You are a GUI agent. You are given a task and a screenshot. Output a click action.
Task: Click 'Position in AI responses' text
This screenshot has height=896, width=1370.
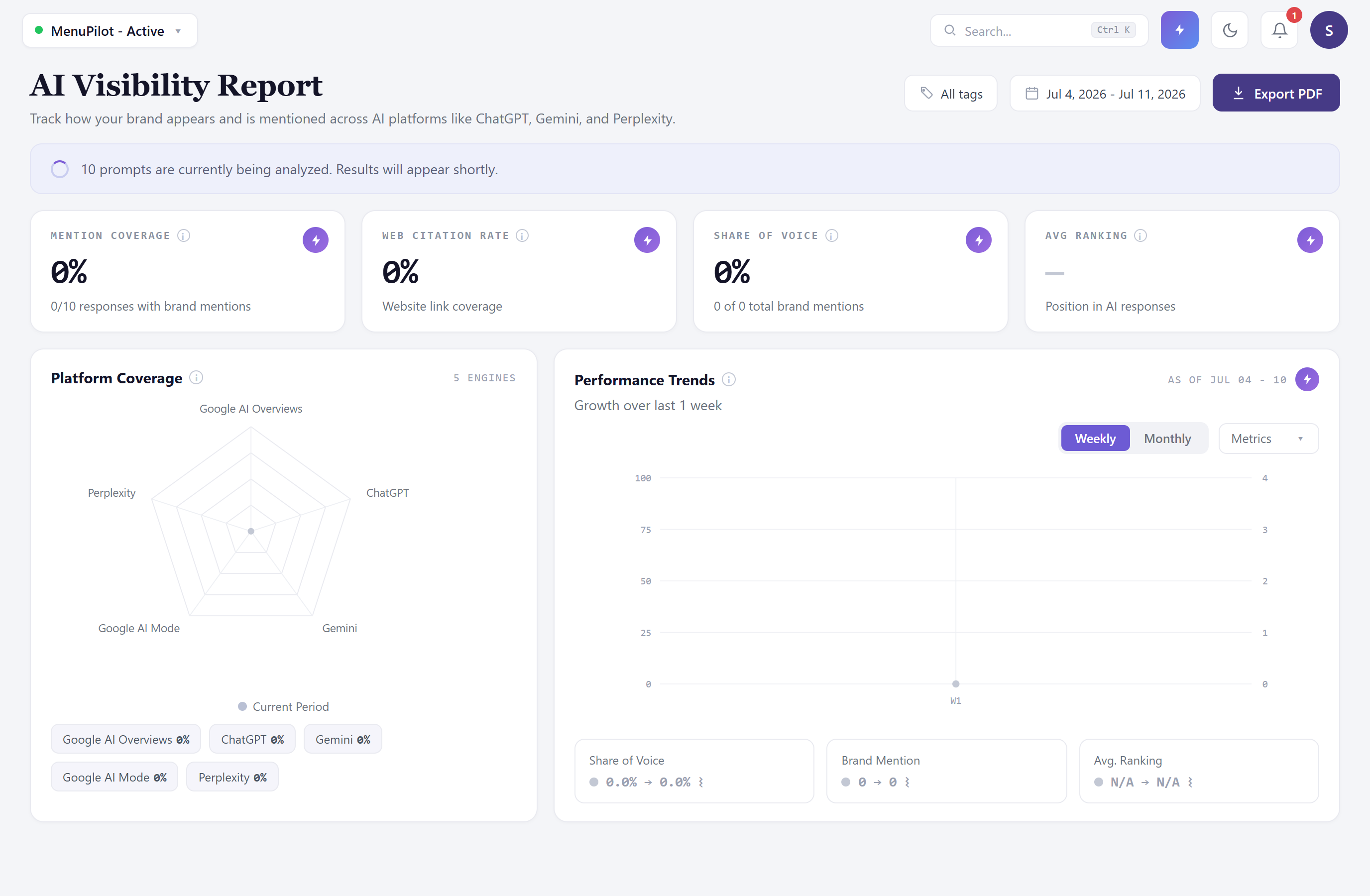(1111, 306)
